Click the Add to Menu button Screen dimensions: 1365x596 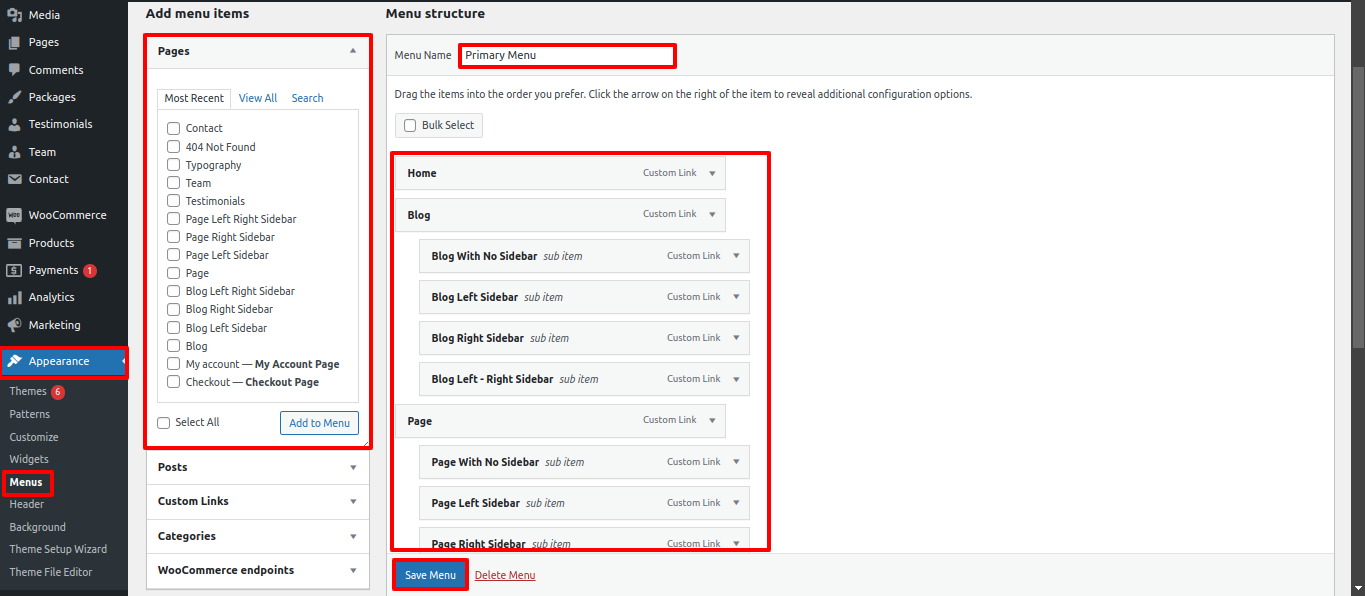[x=319, y=423]
